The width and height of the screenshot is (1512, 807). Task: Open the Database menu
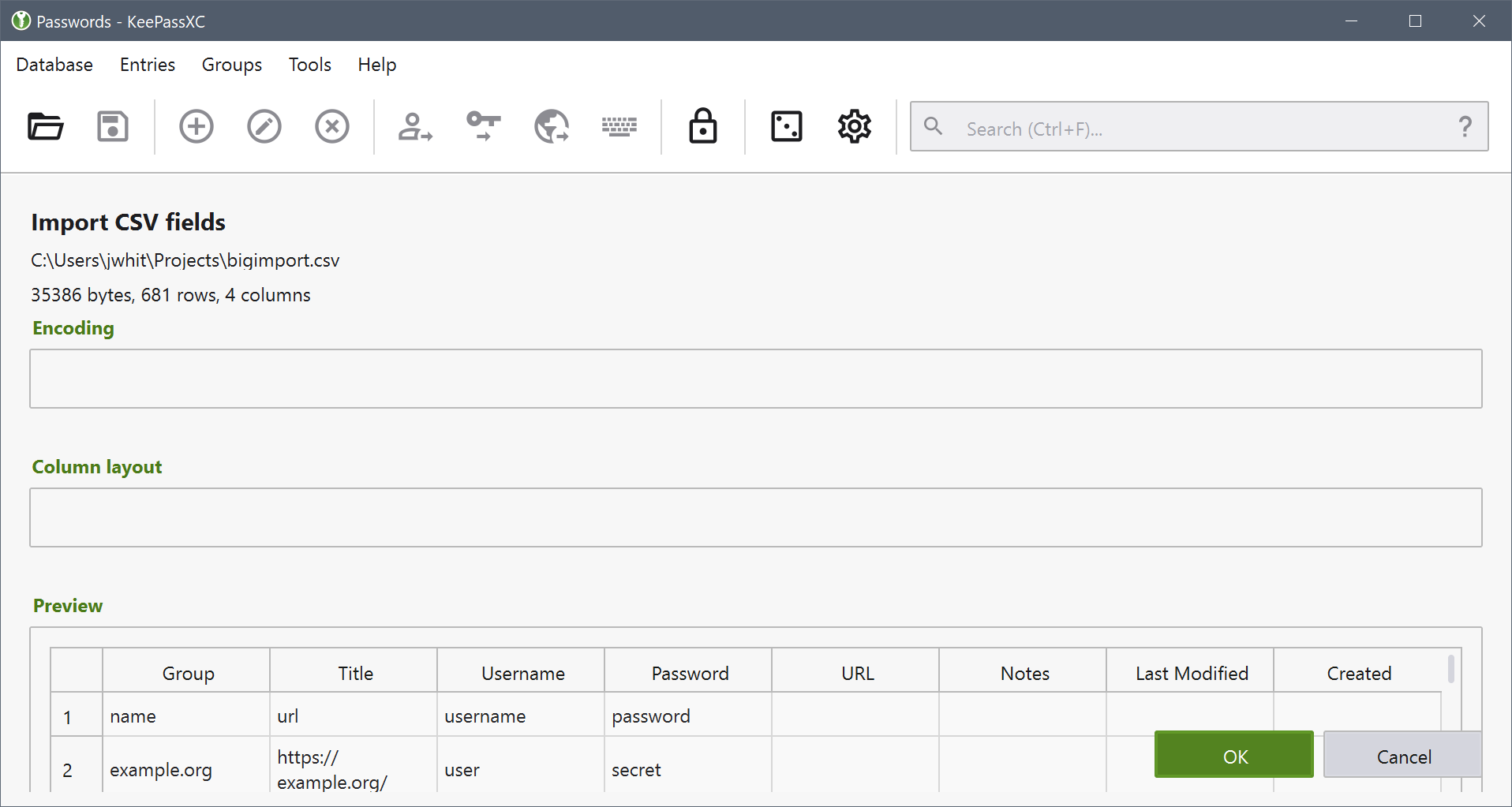point(54,65)
